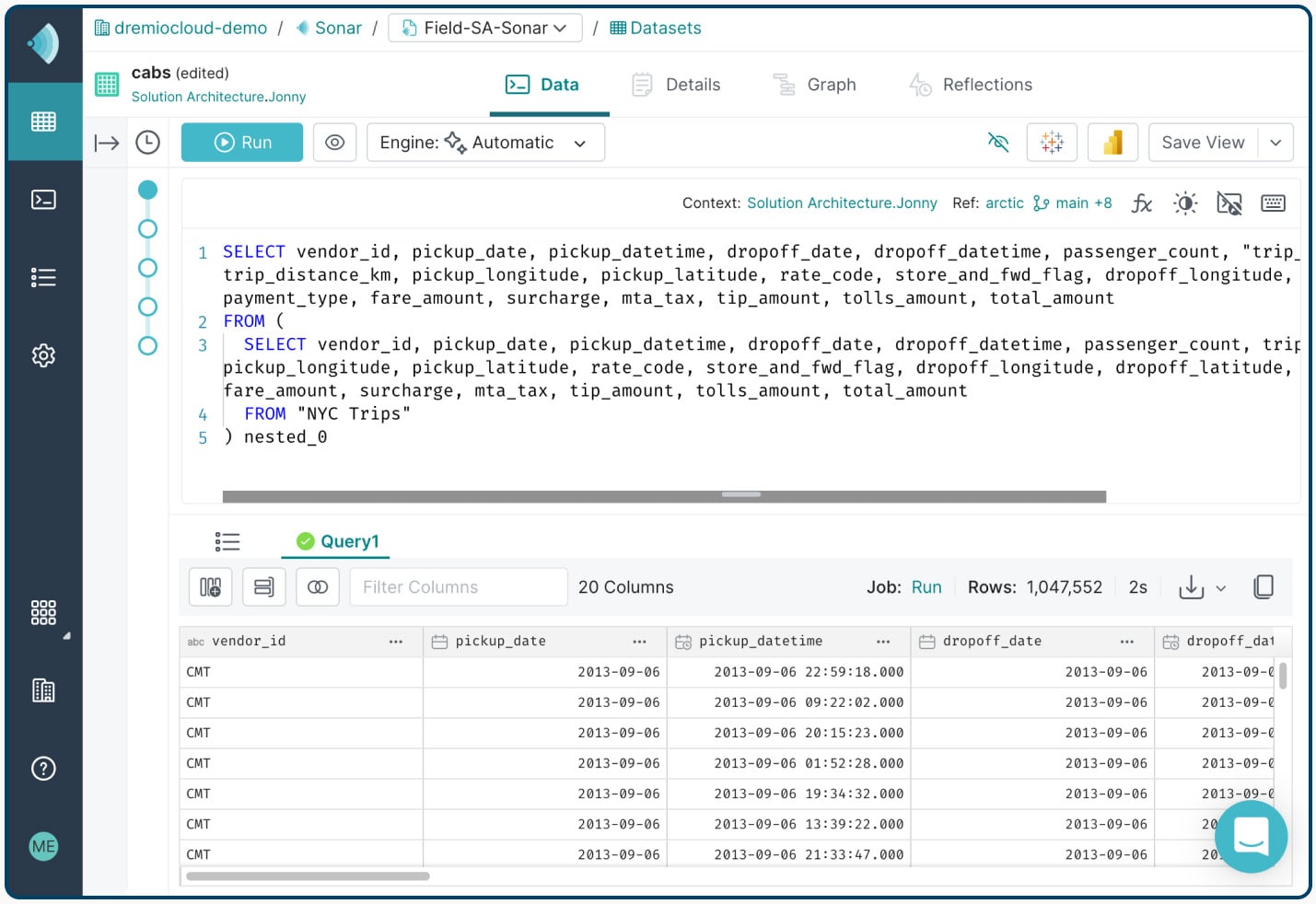Open the Jobs list icon in the sidebar
Screen dimensions: 1316x904
[x=43, y=277]
